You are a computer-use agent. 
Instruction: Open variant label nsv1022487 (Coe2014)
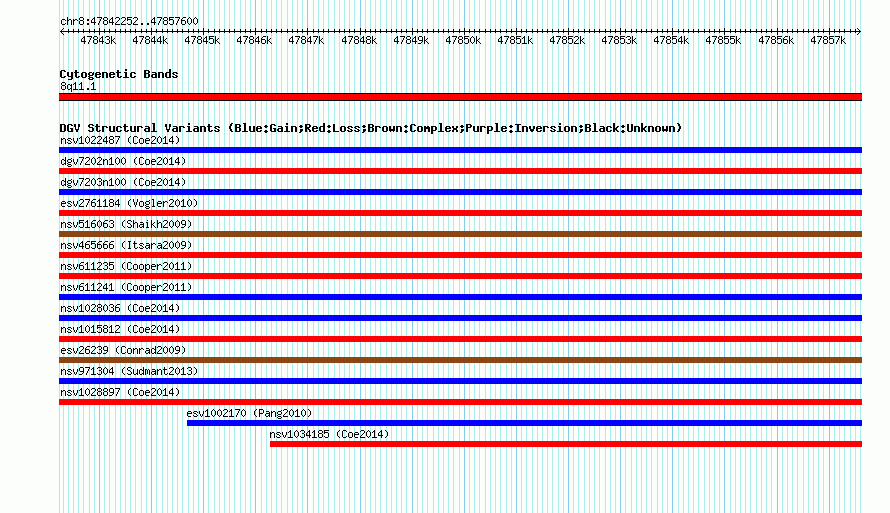120,140
